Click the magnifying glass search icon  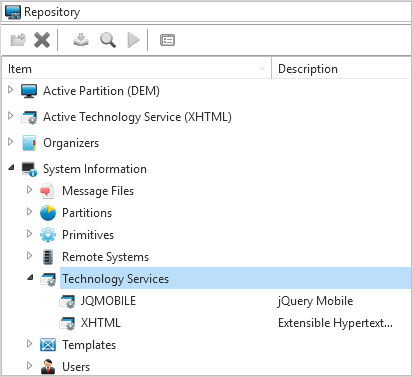click(108, 40)
